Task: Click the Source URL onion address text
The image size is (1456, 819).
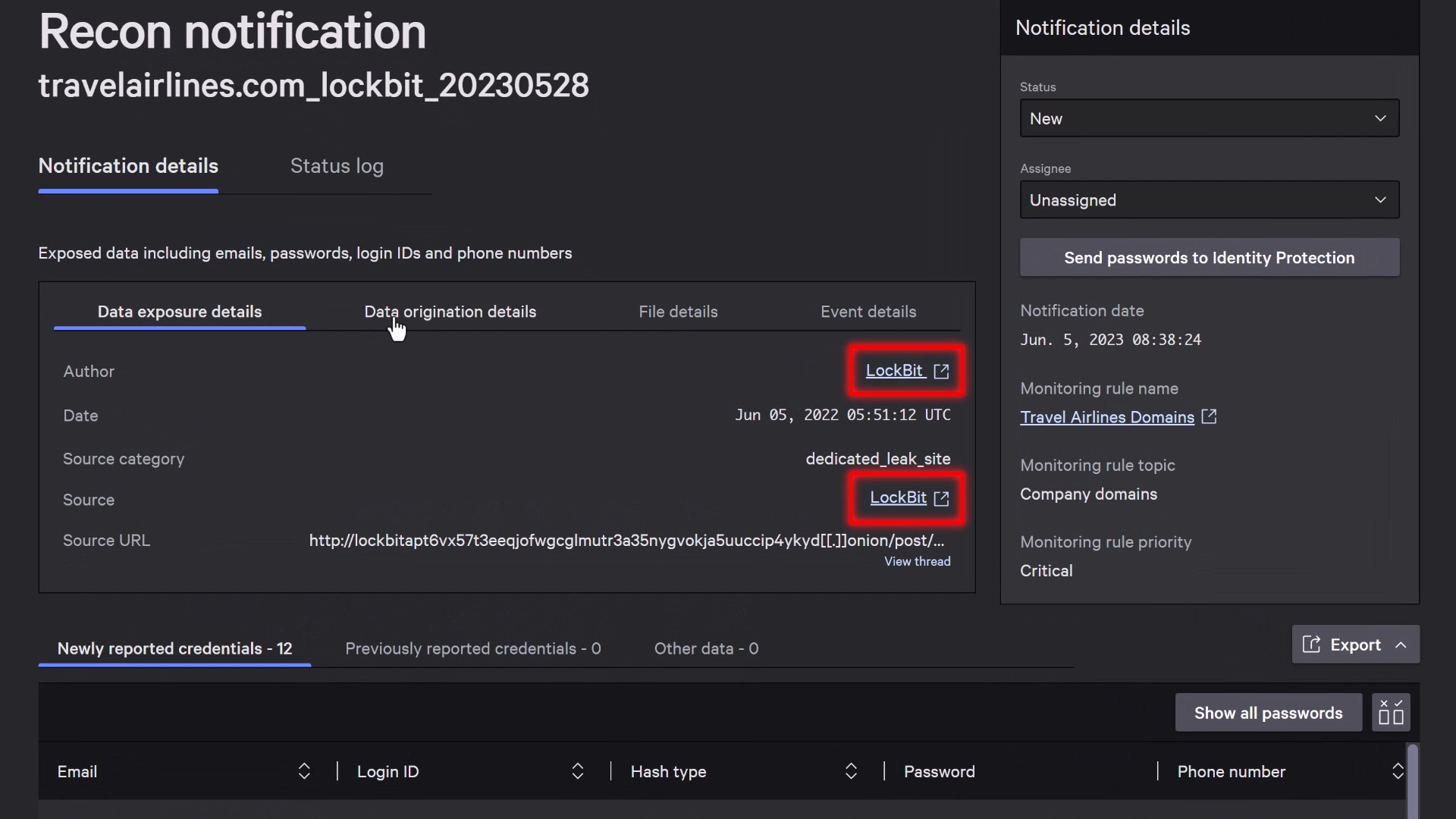Action: click(x=626, y=541)
